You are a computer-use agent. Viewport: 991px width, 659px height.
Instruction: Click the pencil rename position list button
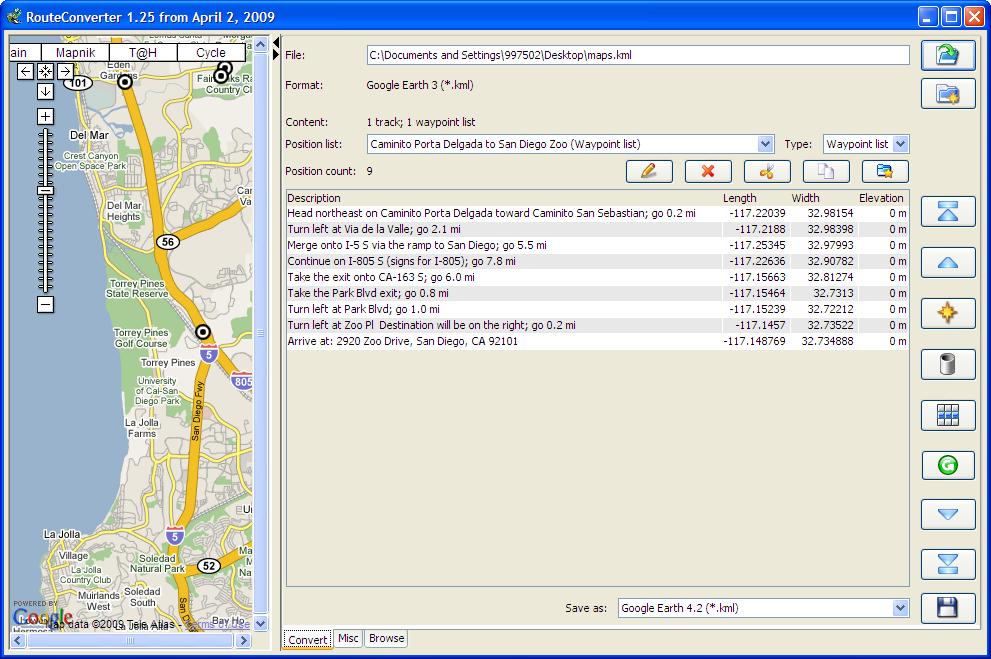click(x=649, y=171)
